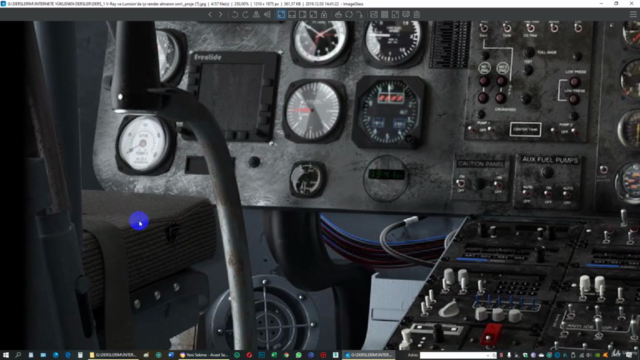640x360 pixels.
Task: Toggle checkerboard background
Action: [x=384, y=15]
